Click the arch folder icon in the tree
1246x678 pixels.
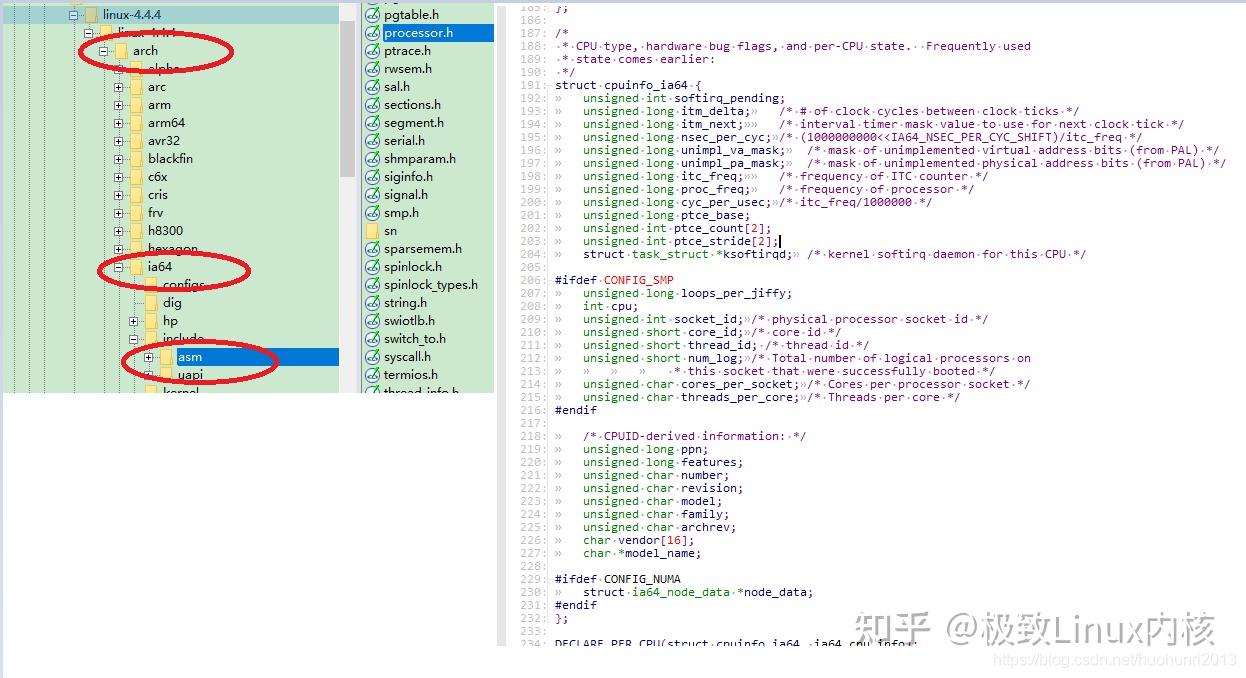122,50
